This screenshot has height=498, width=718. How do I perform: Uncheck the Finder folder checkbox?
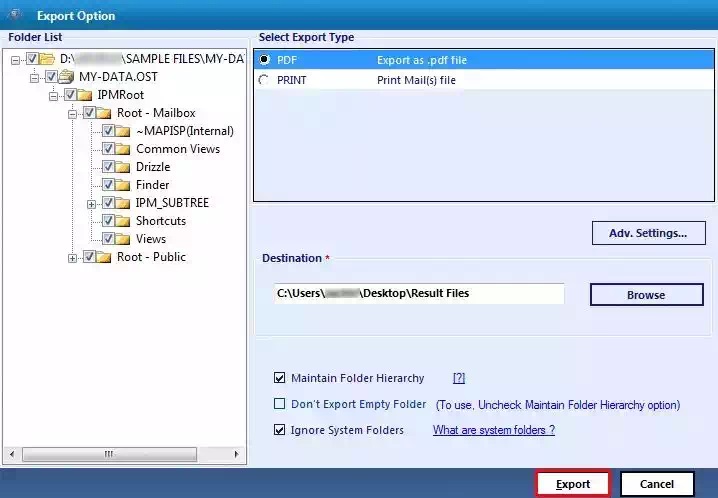(108, 184)
